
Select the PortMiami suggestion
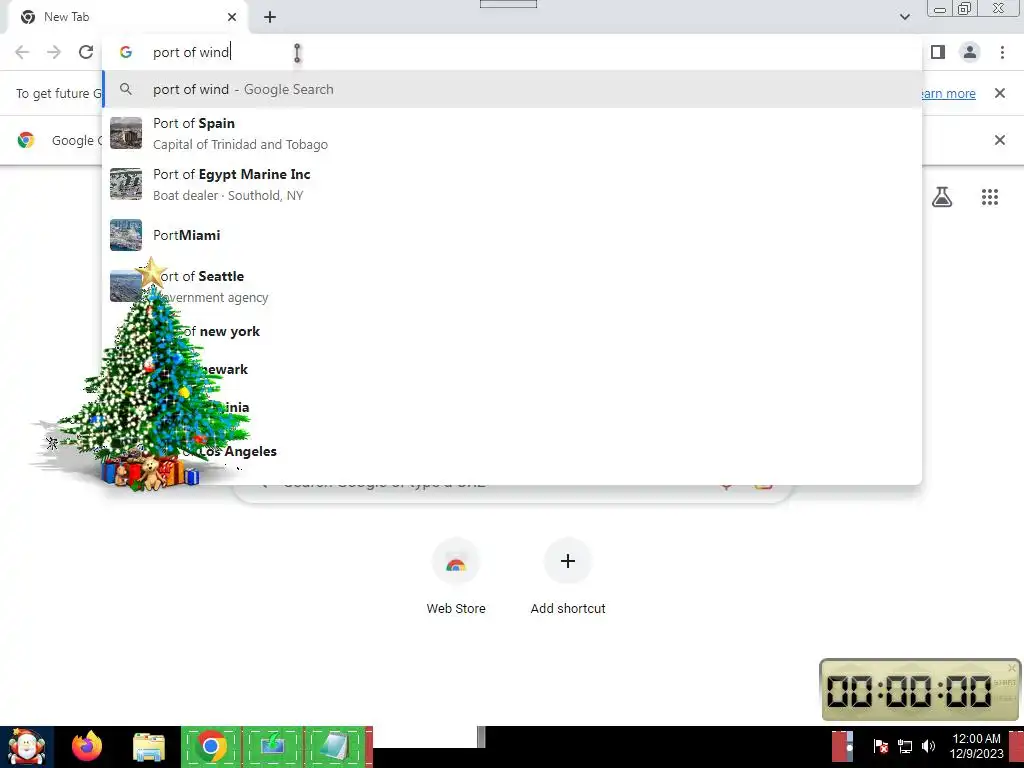coord(512,235)
